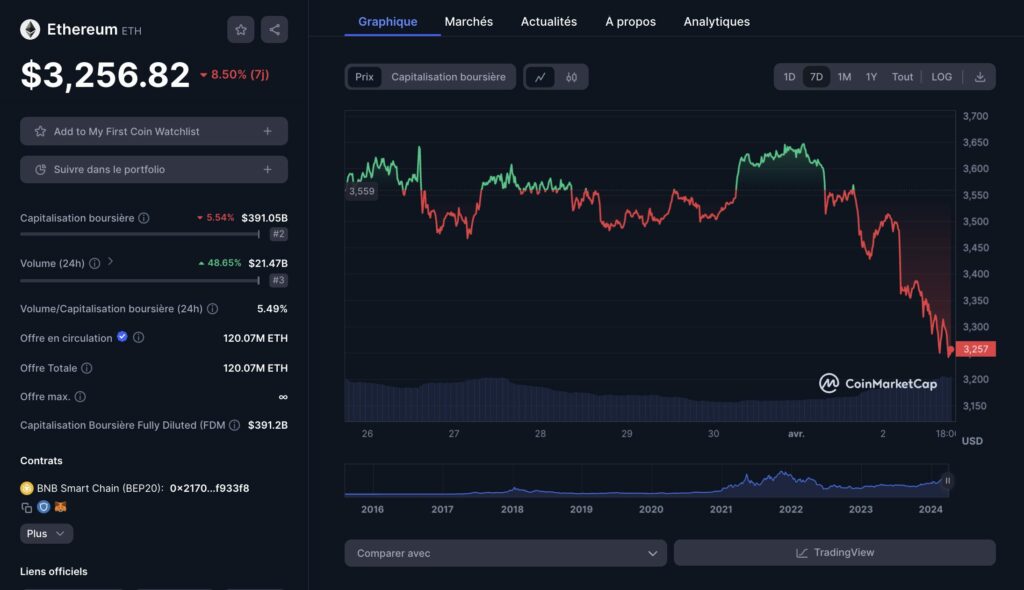Set chart range to 7D
This screenshot has width=1024, height=590.
816,77
